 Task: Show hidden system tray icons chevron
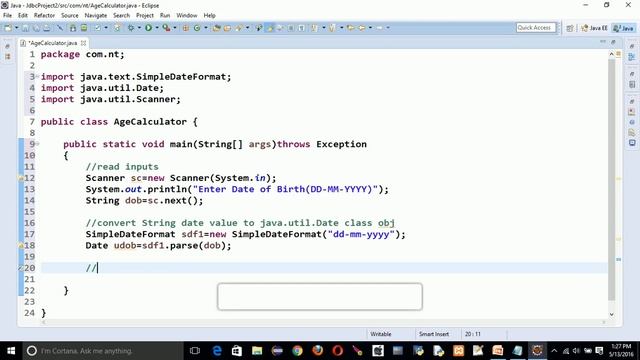click(x=554, y=351)
